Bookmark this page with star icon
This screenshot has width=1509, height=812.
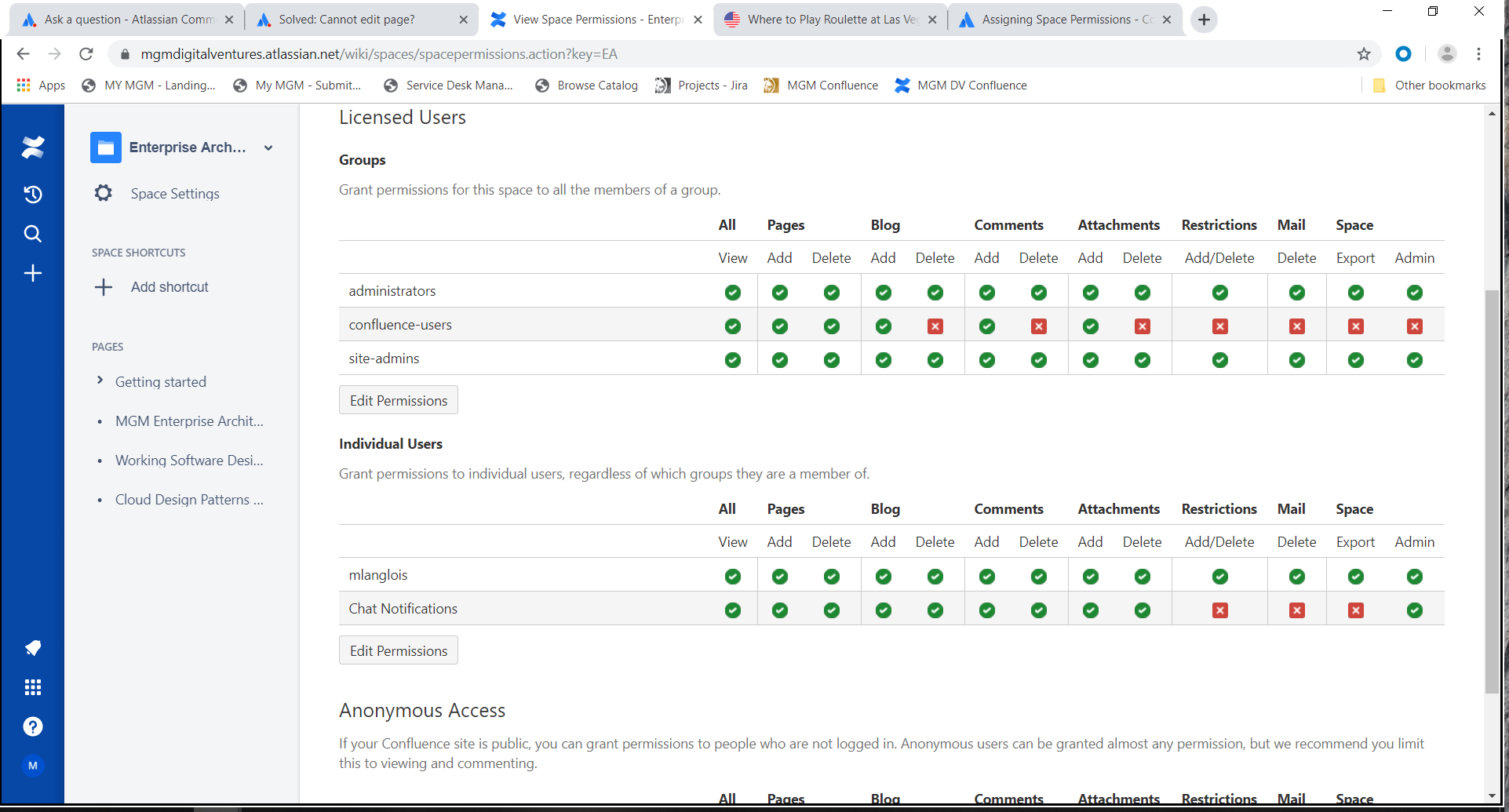1364,53
